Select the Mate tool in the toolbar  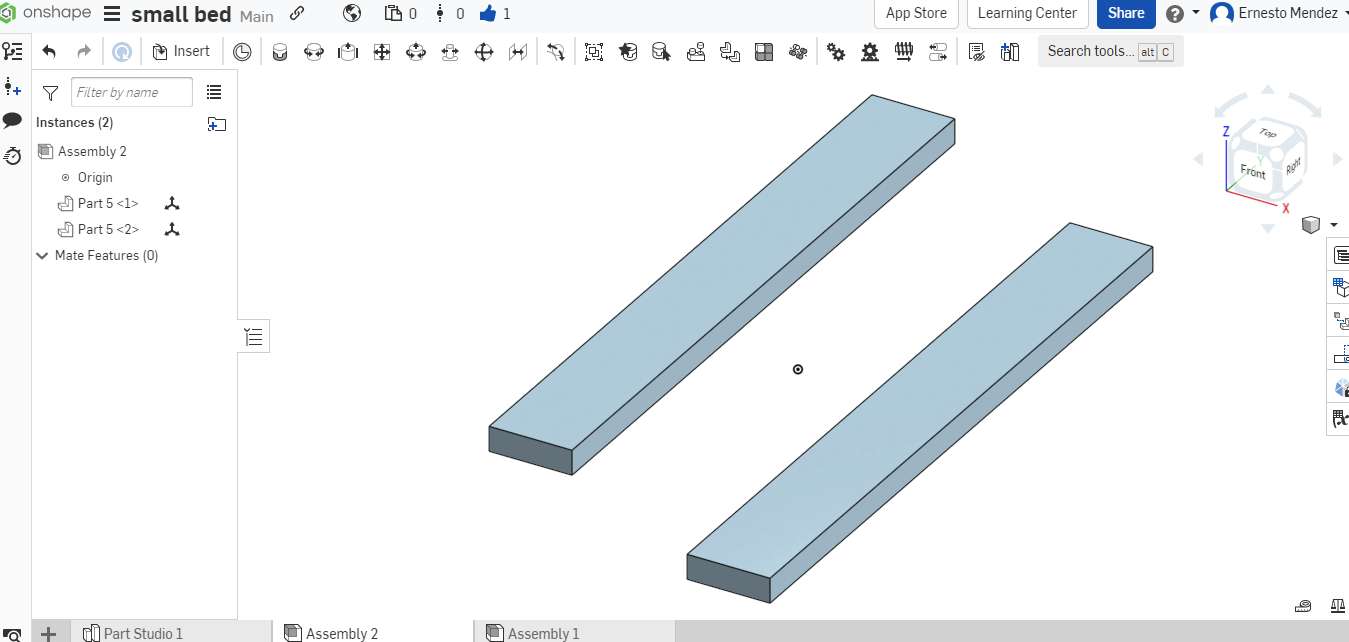279,51
